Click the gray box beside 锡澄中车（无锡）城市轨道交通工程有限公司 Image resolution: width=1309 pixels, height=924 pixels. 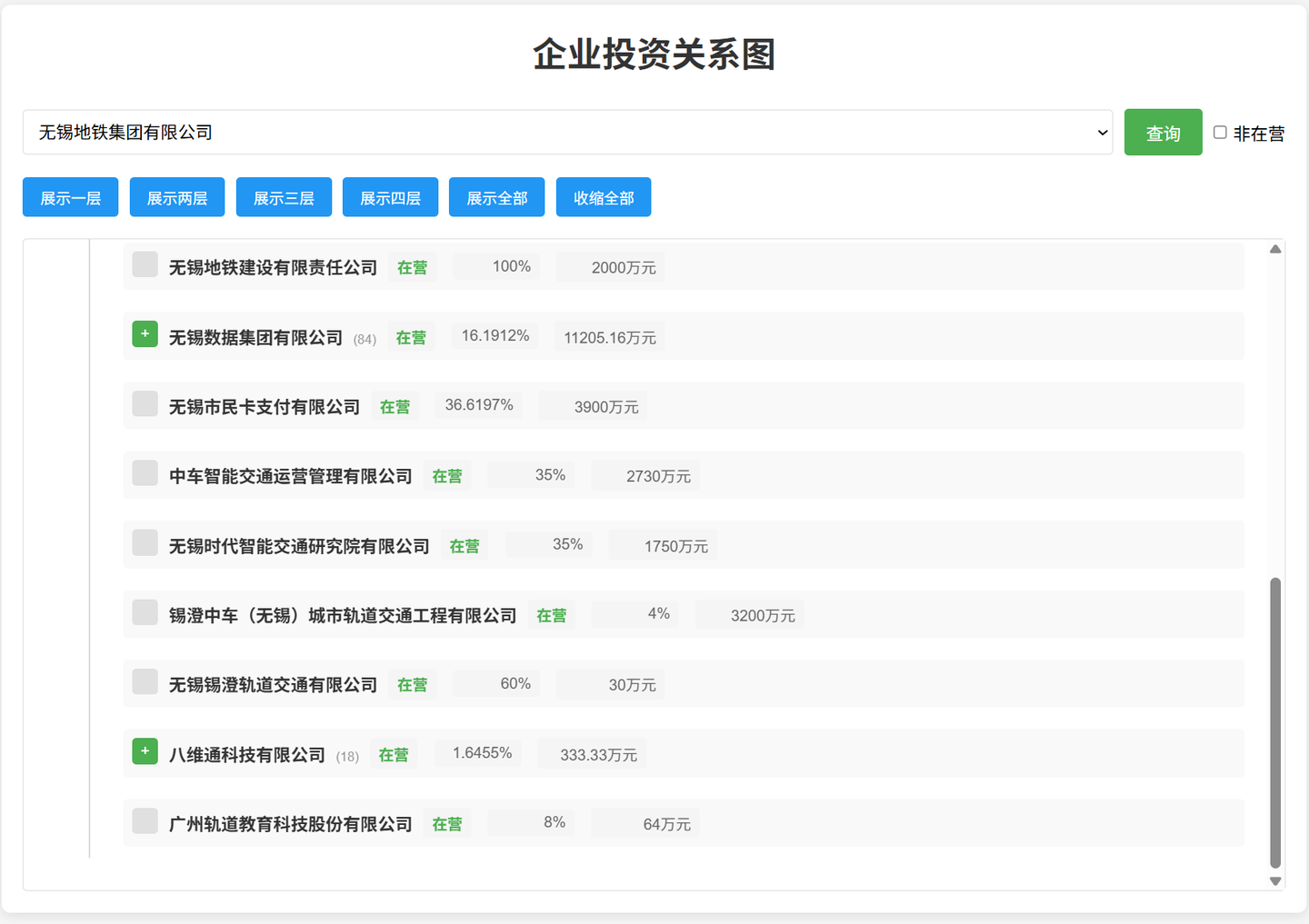(x=145, y=612)
